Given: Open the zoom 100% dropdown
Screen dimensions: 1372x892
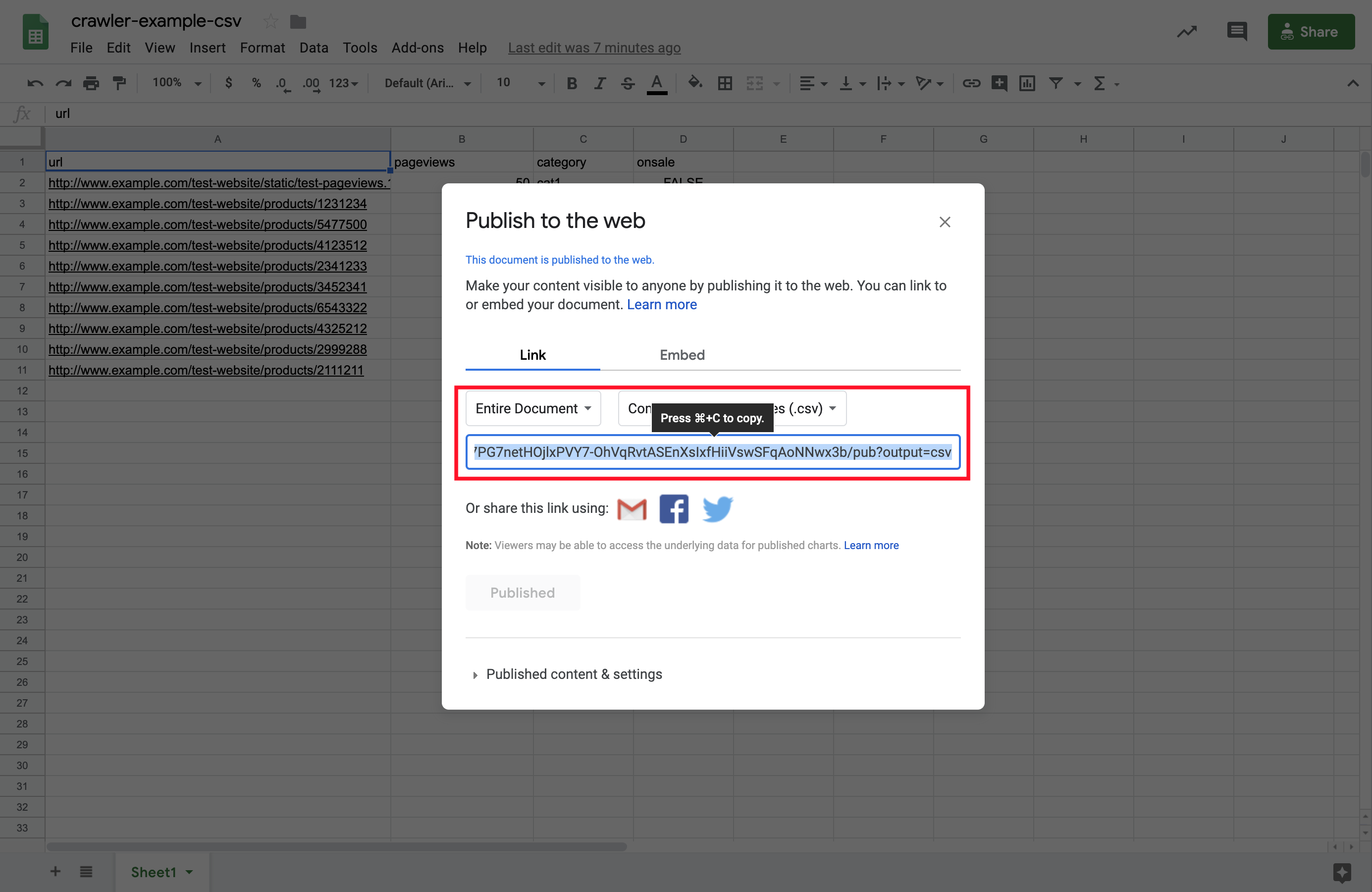Looking at the screenshot, I should [176, 83].
